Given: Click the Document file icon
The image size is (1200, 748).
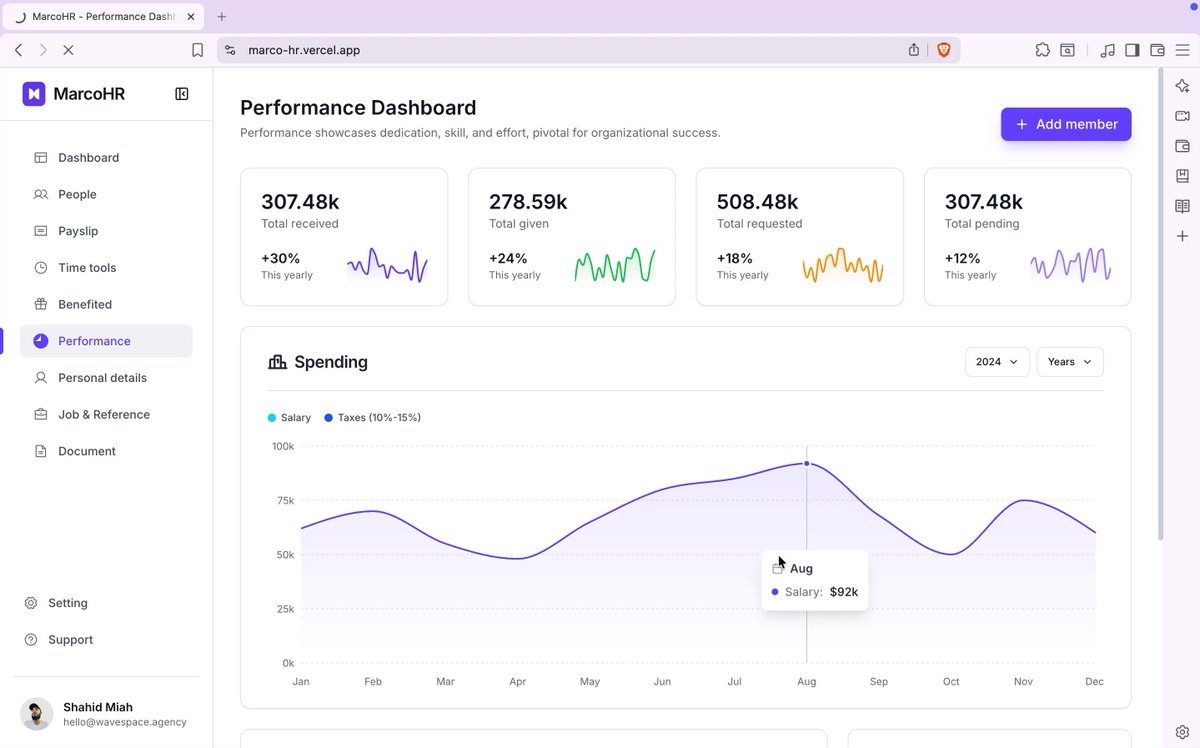Looking at the screenshot, I should (x=41, y=451).
